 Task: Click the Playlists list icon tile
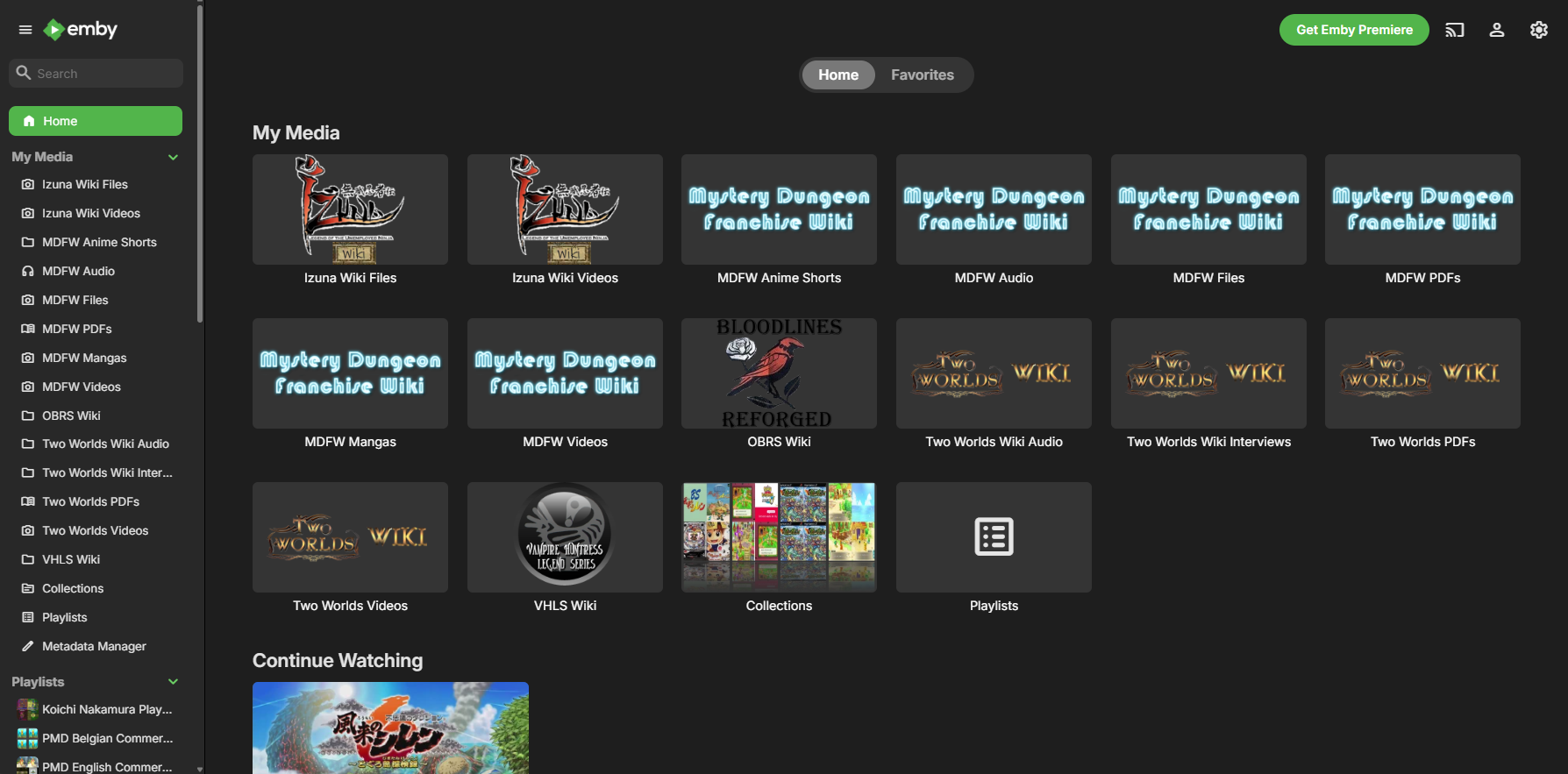pos(994,537)
